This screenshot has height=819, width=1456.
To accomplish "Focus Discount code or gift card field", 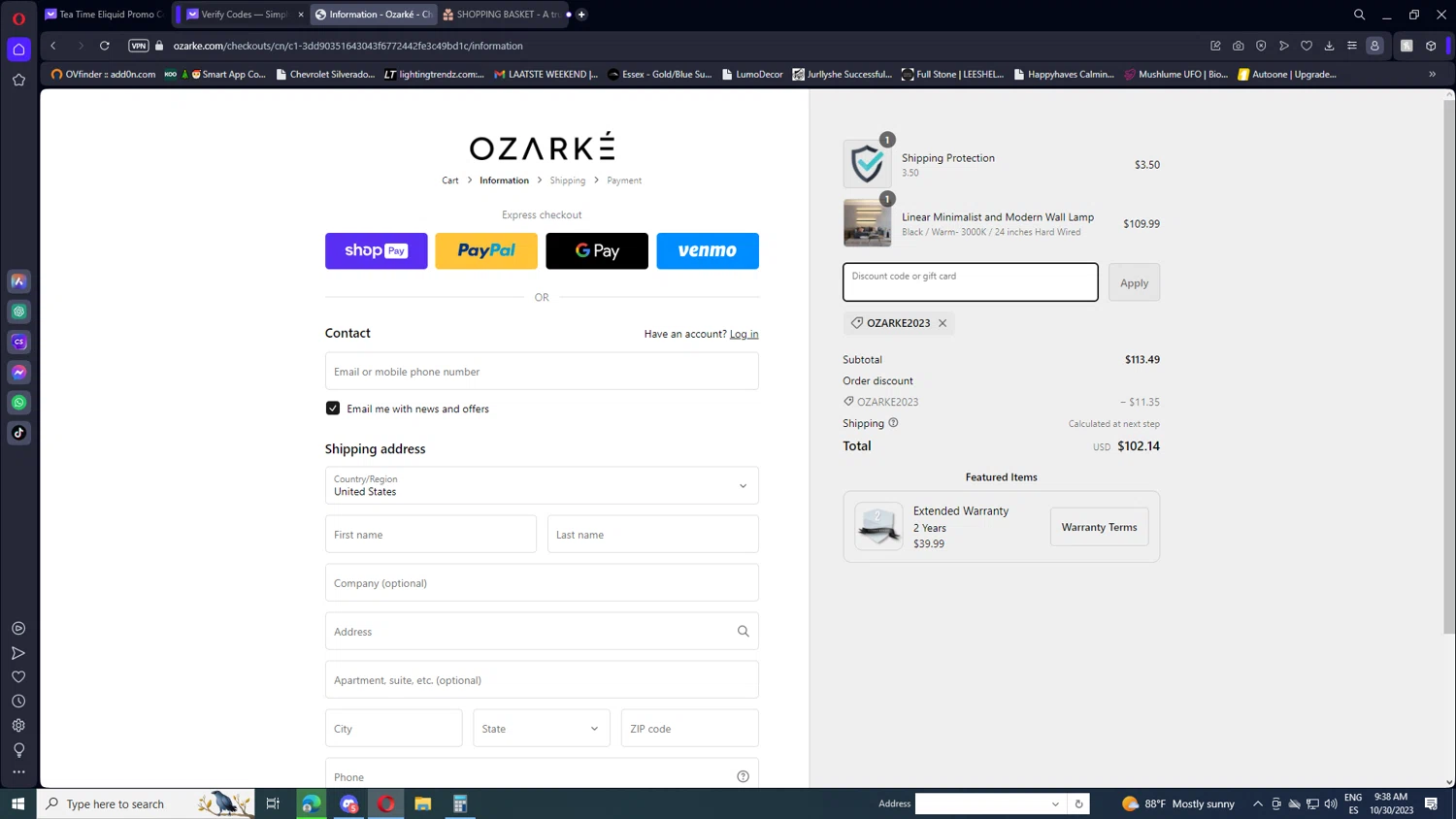I will pos(971,282).
